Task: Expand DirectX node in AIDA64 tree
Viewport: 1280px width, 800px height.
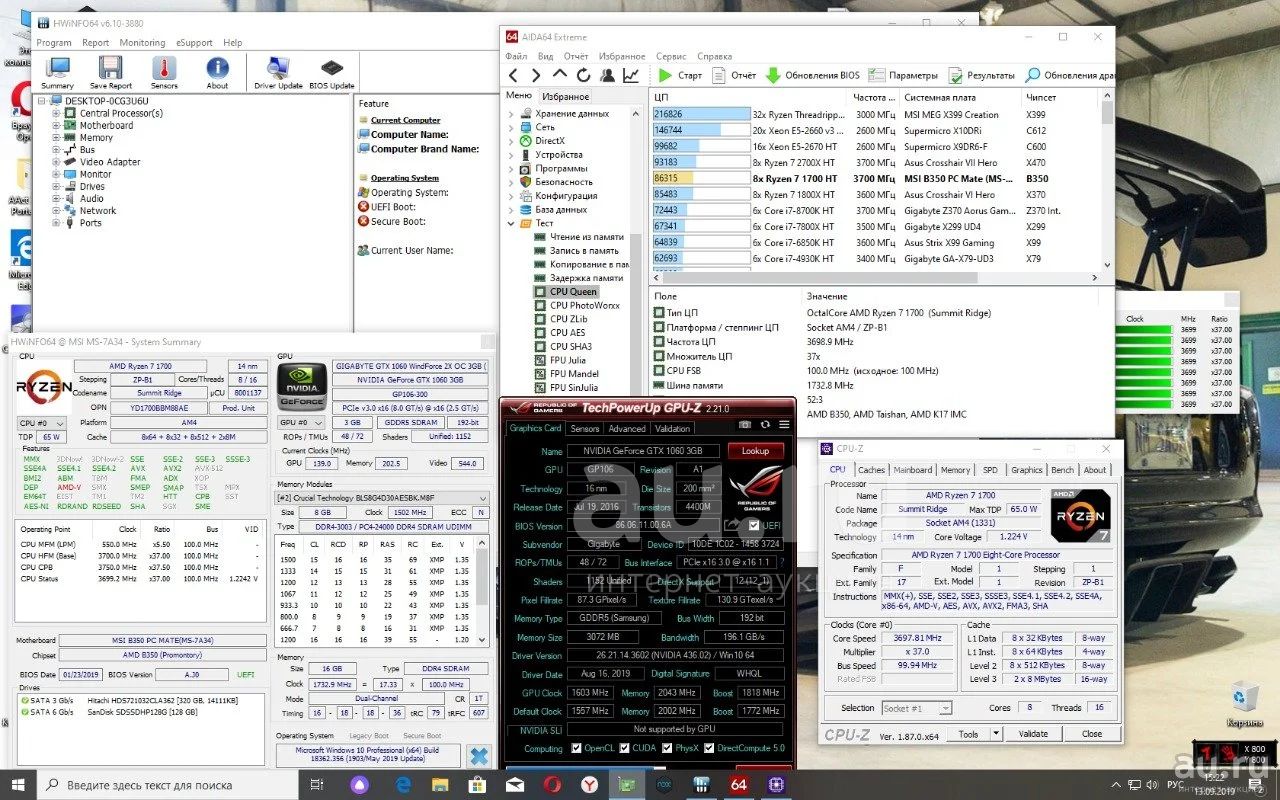Action: click(512, 141)
